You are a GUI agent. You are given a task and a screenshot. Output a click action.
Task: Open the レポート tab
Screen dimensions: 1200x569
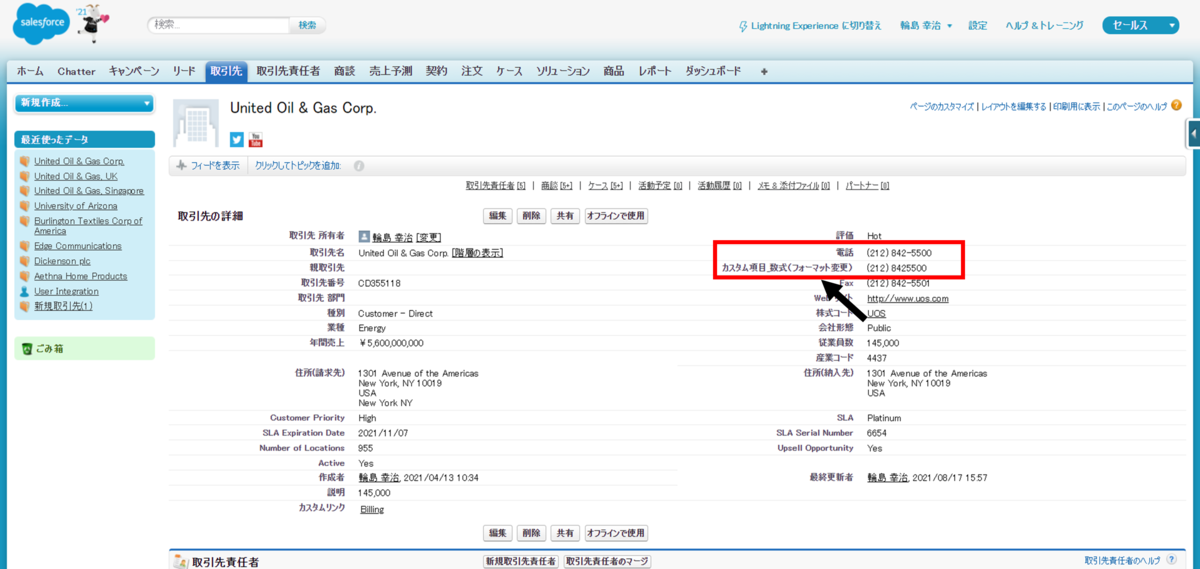click(x=655, y=72)
